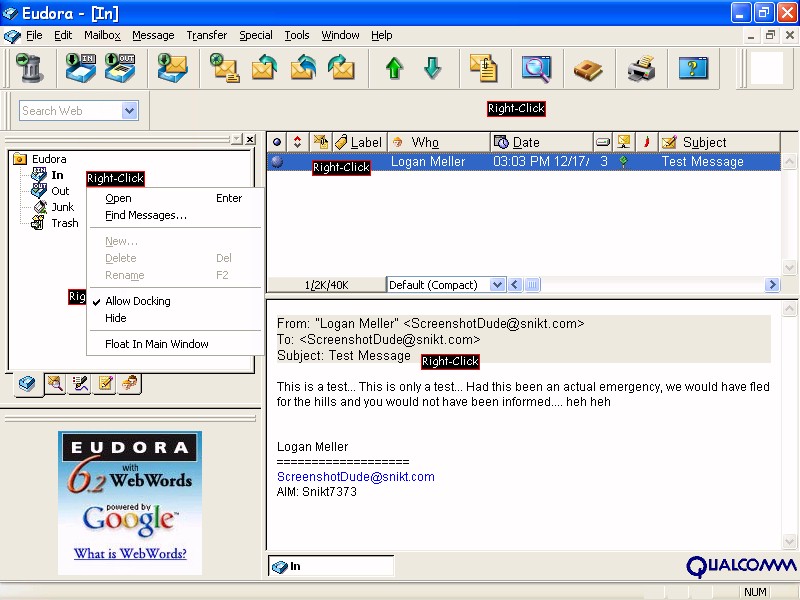Click the message list horizontal scroll left arrow

[x=515, y=285]
